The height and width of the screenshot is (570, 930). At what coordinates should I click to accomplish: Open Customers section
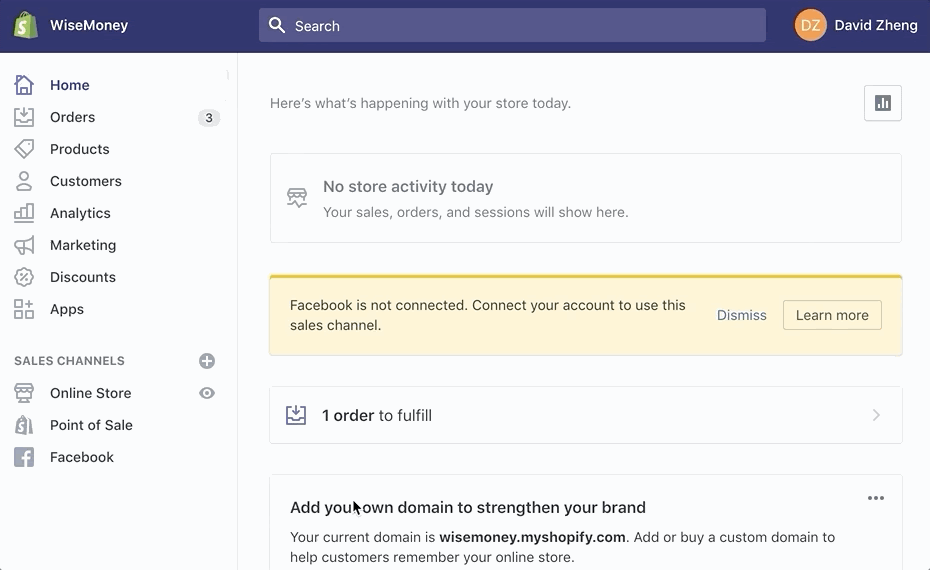pyautogui.click(x=85, y=181)
